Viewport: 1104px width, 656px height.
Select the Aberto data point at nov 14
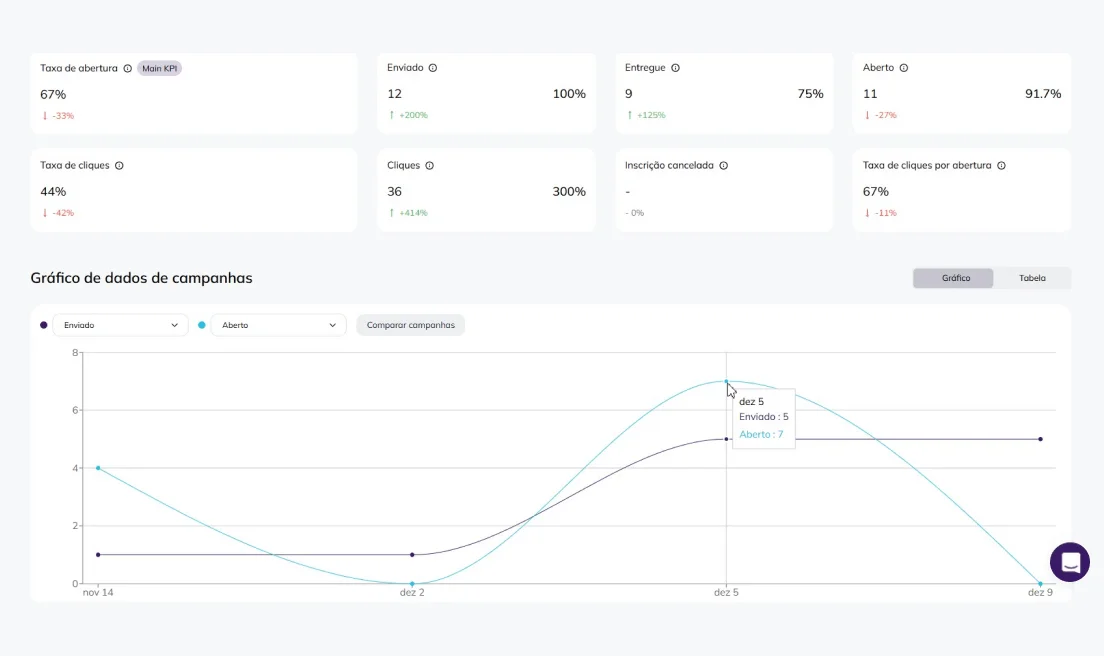(98, 468)
